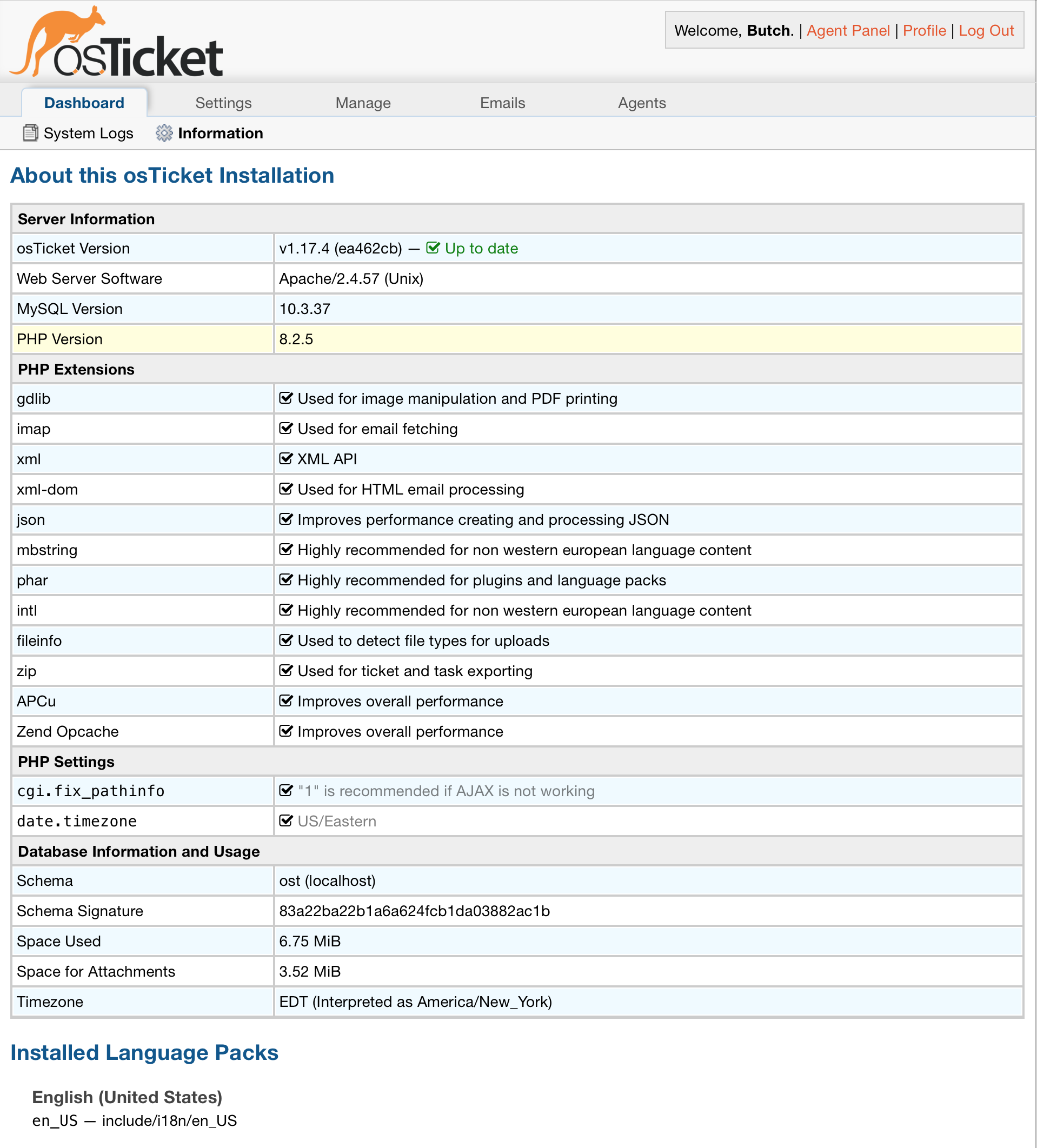Viewport: 1037px width, 1148px height.
Task: Click the check icon next to XML API
Action: pyautogui.click(x=286, y=459)
